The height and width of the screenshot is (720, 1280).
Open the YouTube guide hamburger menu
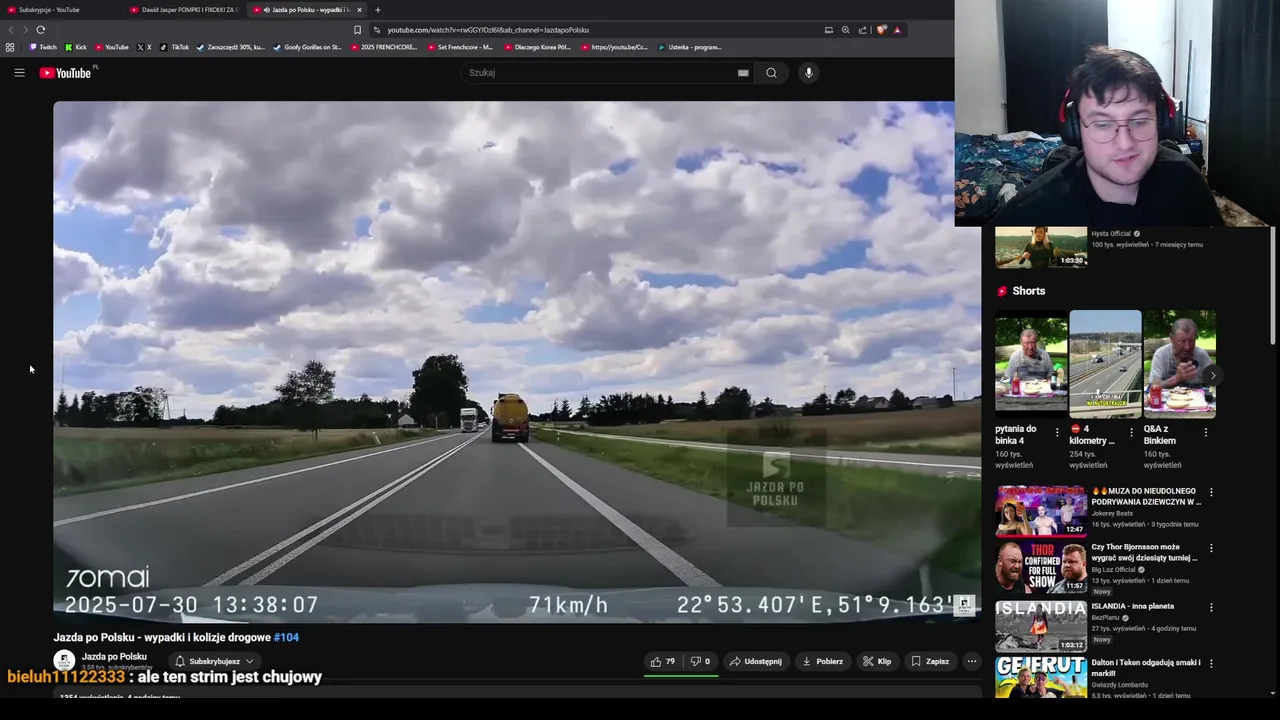pyautogui.click(x=19, y=72)
